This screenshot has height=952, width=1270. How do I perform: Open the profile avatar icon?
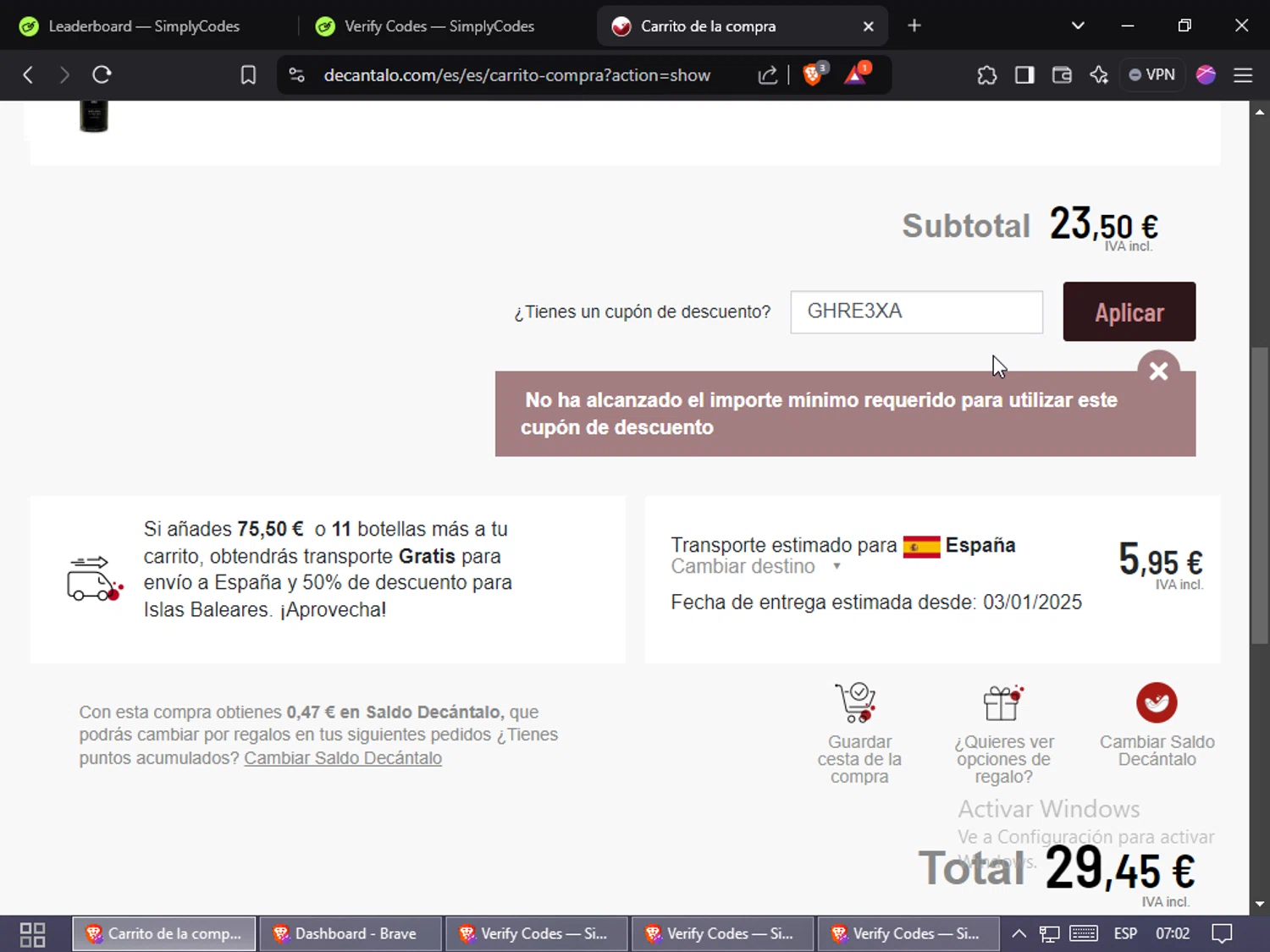1206,75
